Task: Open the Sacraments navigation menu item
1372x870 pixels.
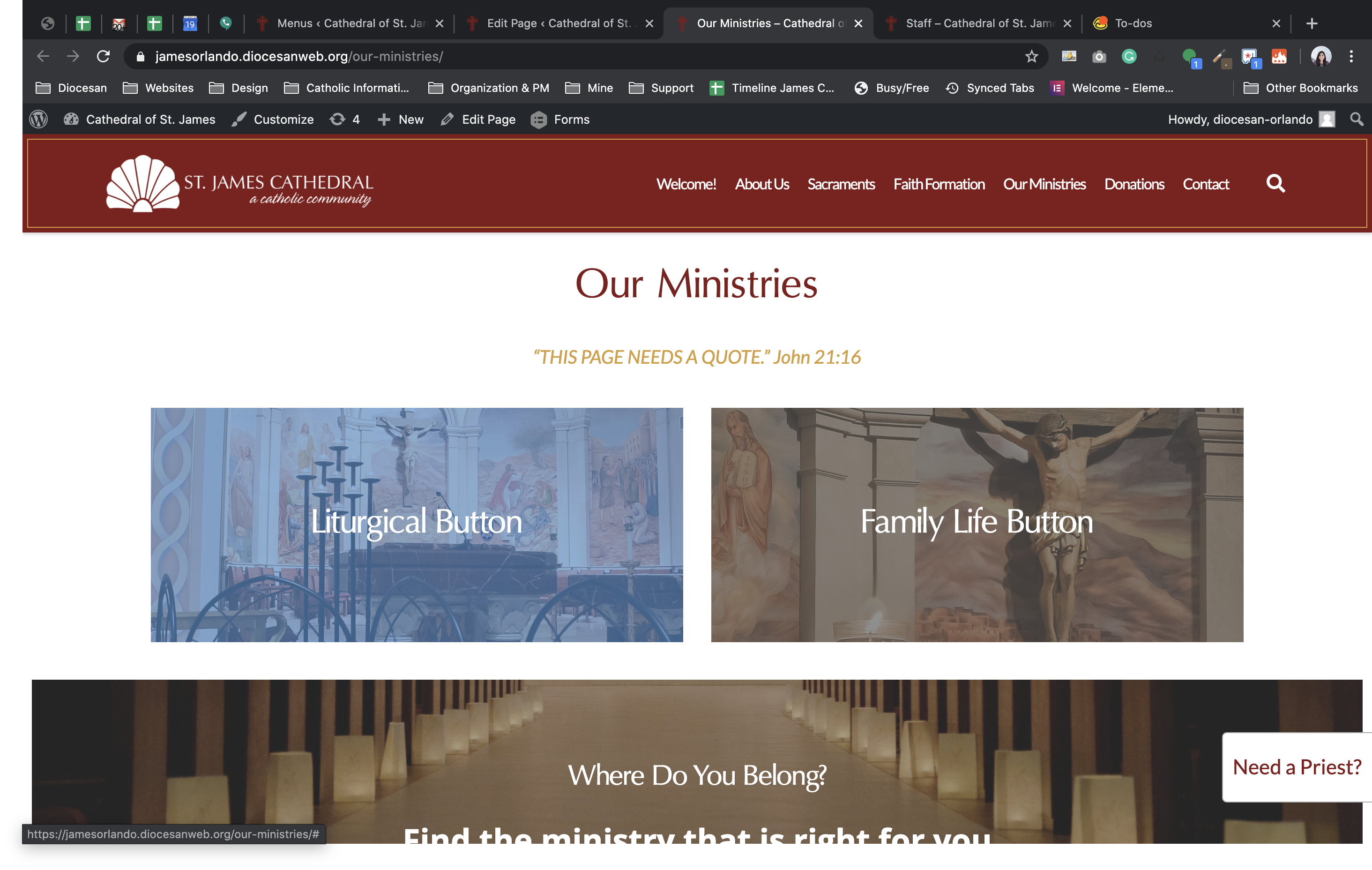Action: click(841, 184)
